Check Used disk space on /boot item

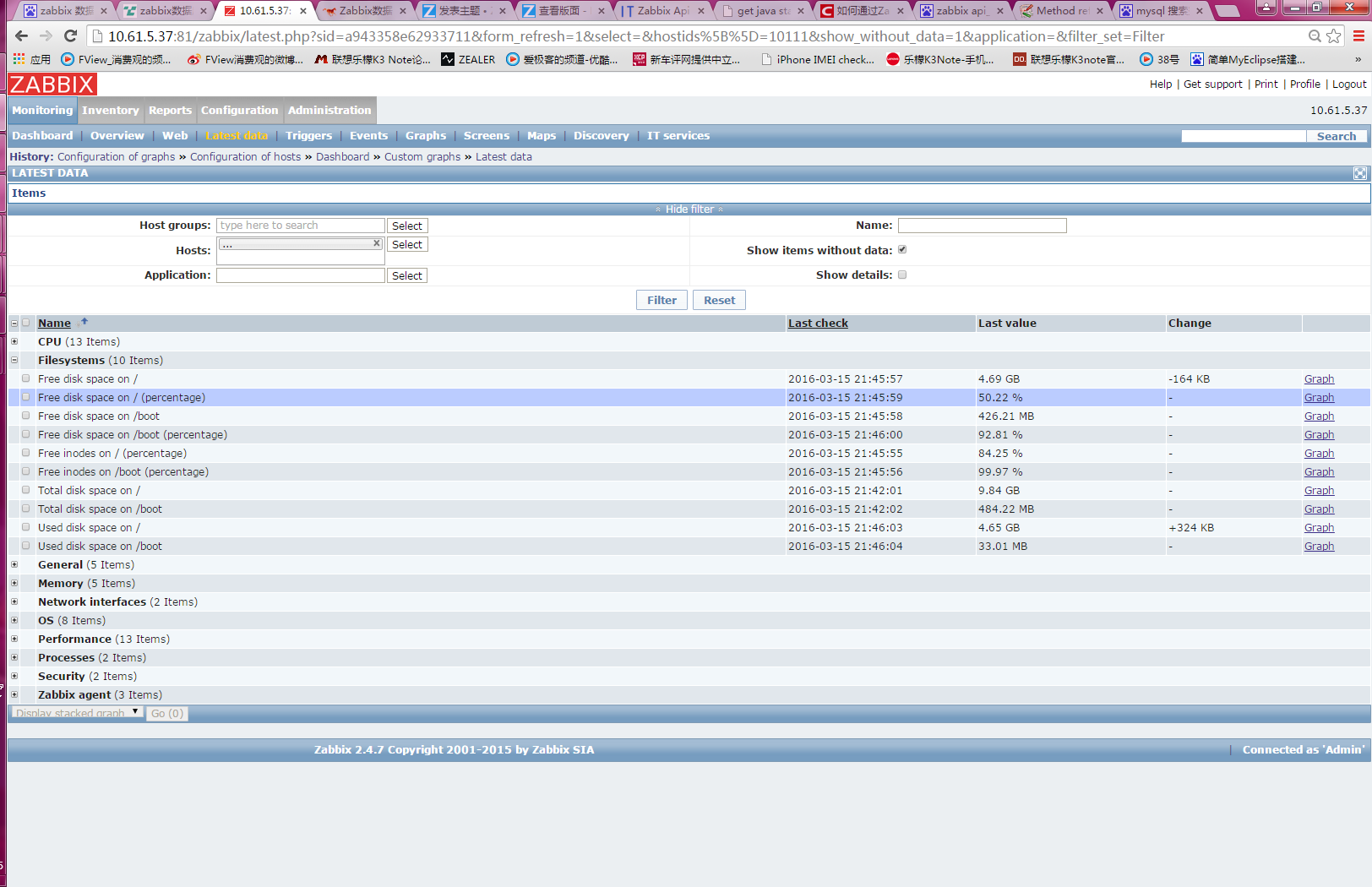pyautogui.click(x=26, y=546)
